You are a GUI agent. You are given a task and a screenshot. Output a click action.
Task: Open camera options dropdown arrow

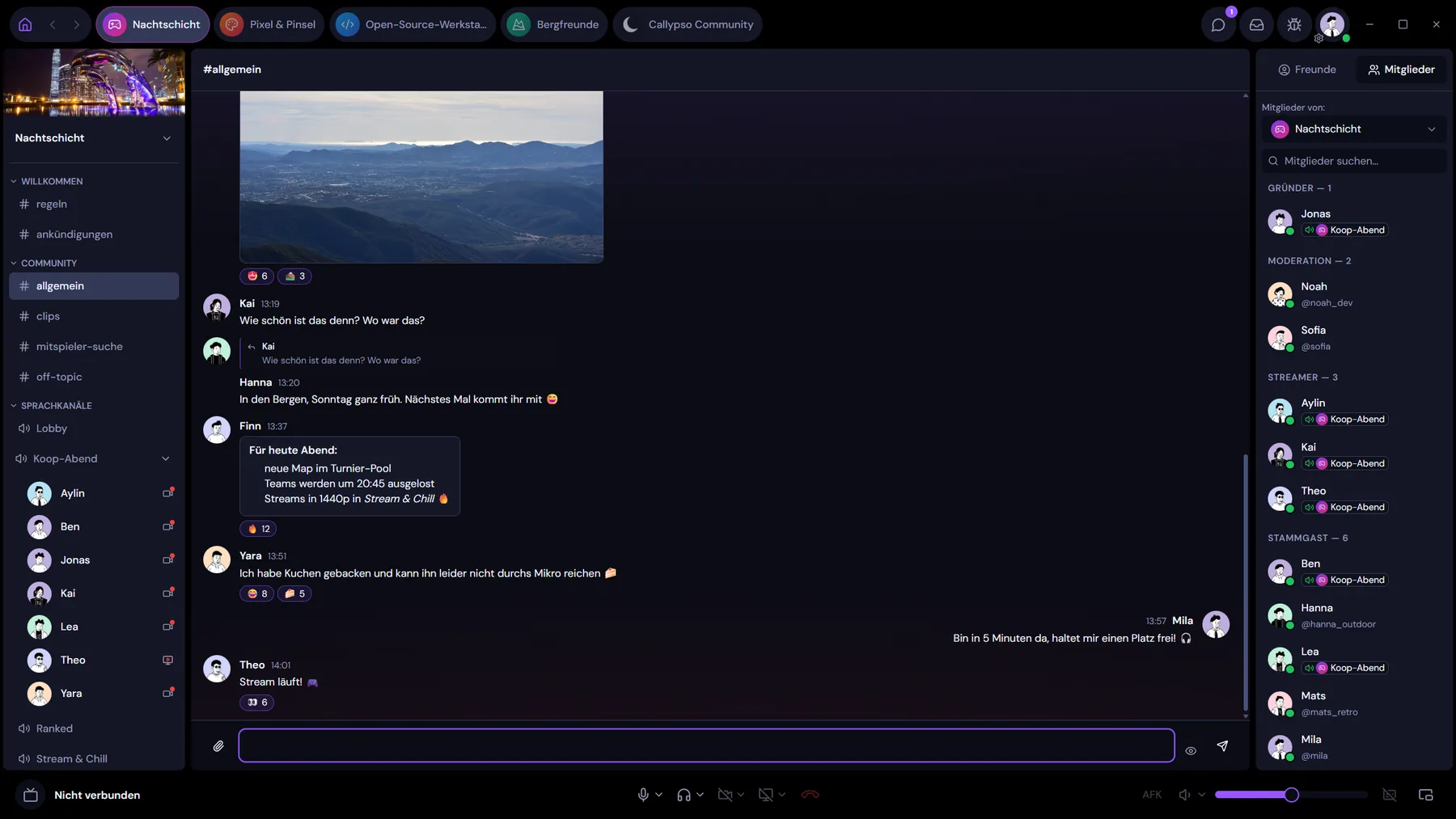click(741, 795)
